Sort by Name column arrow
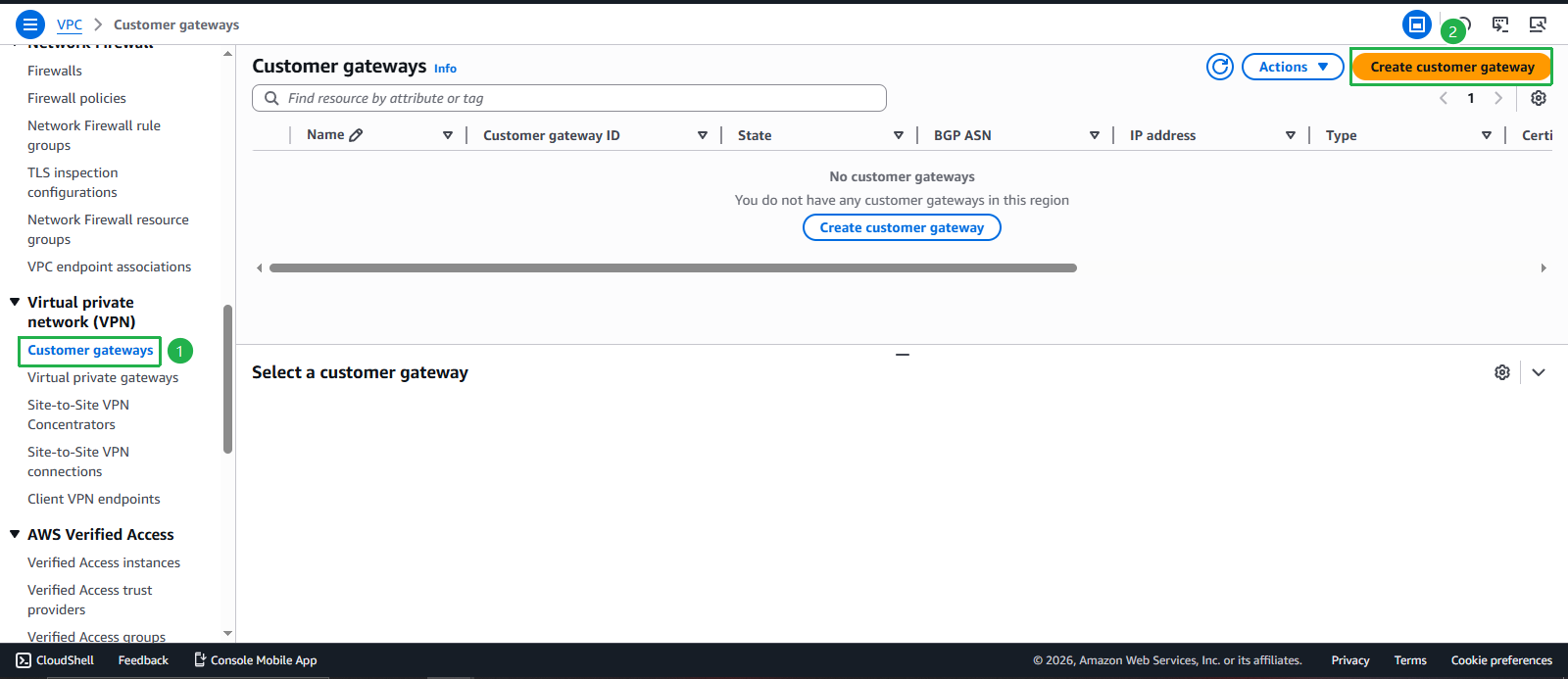 click(x=448, y=135)
